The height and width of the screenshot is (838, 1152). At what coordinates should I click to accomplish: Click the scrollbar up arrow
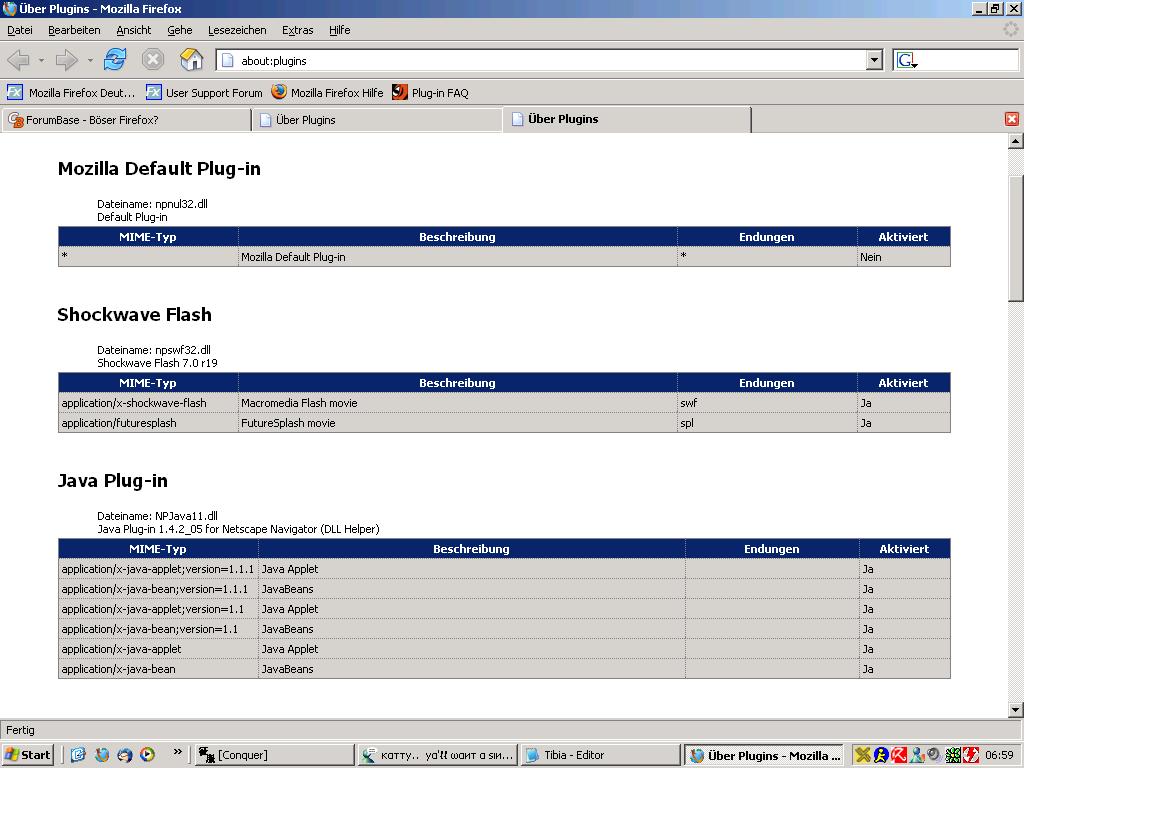click(x=1015, y=141)
